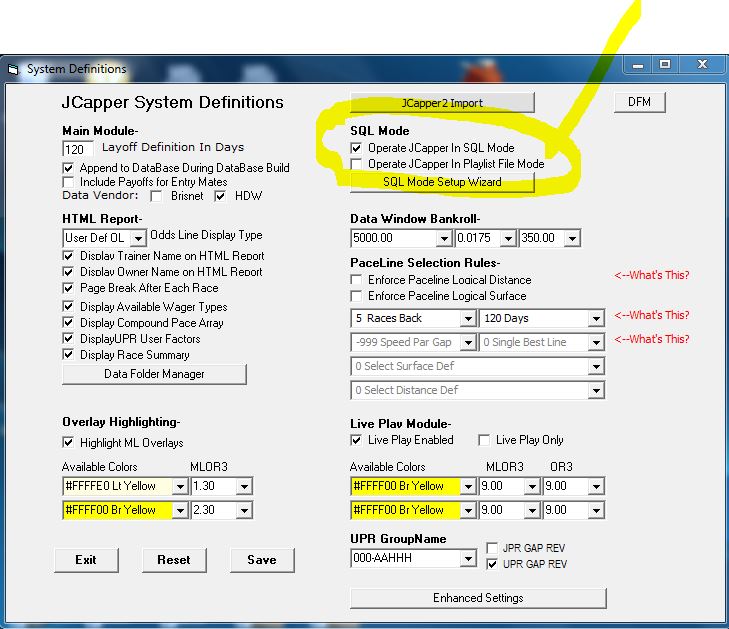Open first Live Play #FFFF00 Br Yellow color dropdown
Viewport: 729px width, 629px height.
click(468, 487)
